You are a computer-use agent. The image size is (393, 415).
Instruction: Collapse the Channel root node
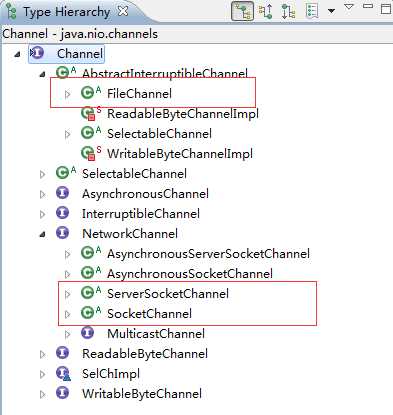[17, 54]
